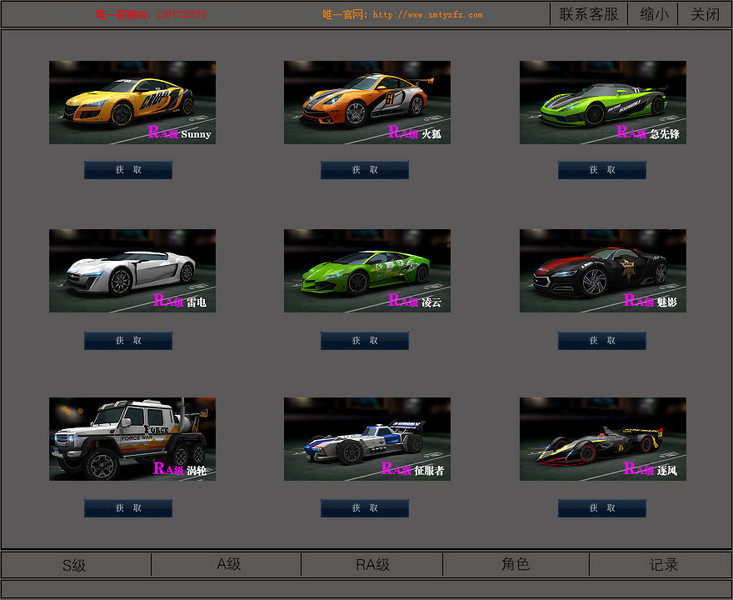Open the A级 tab

tap(229, 565)
